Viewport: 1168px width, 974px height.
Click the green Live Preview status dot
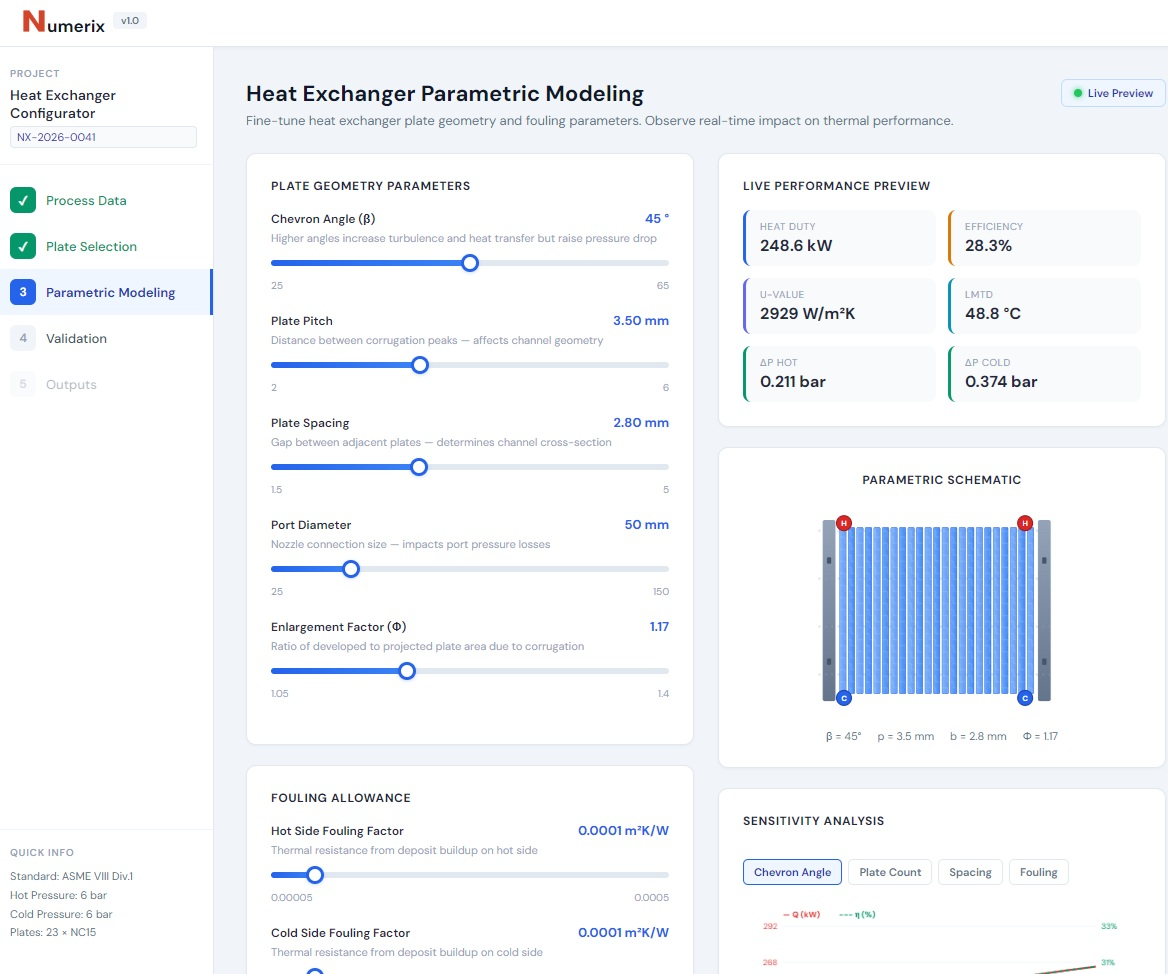[x=1079, y=92]
